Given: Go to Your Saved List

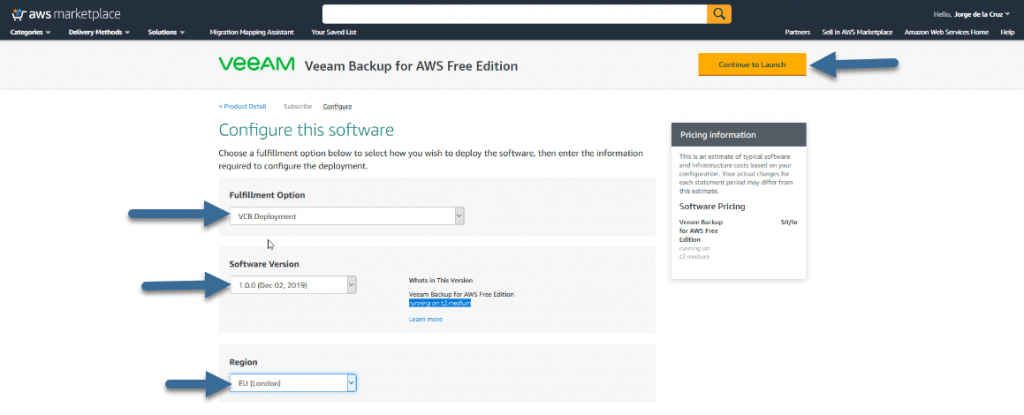Looking at the screenshot, I should tap(334, 32).
